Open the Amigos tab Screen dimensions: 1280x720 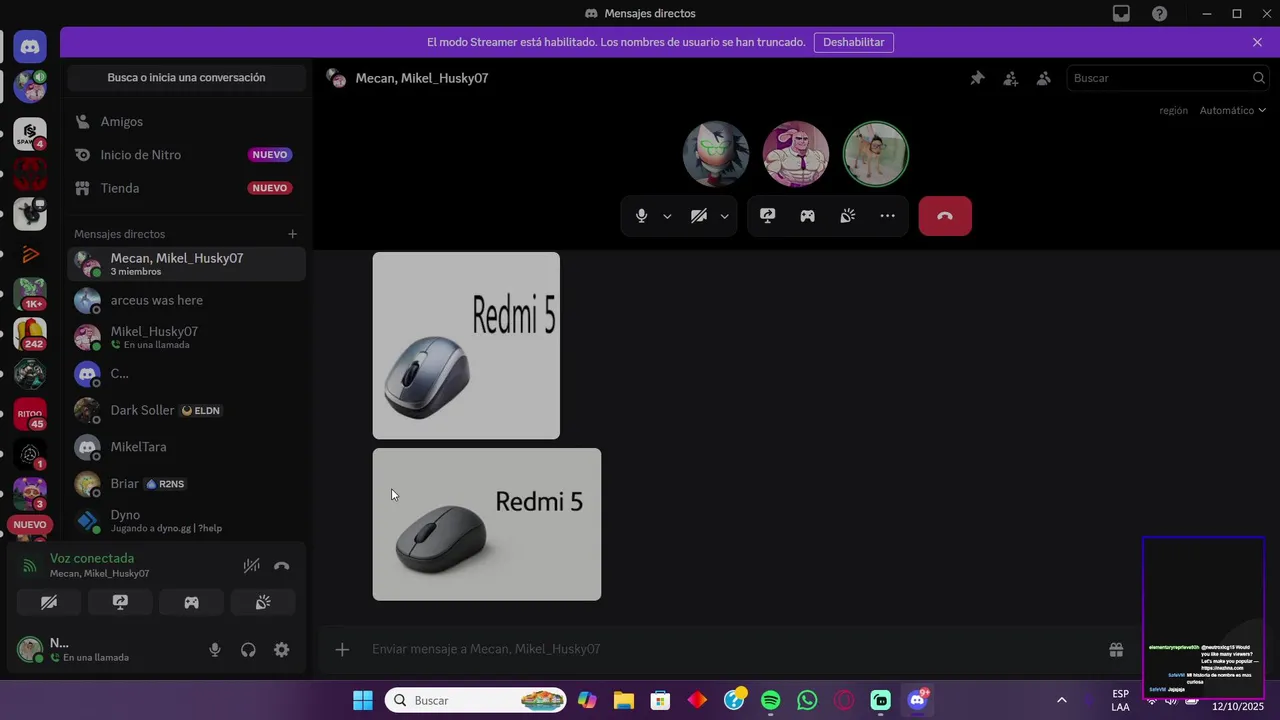click(187, 121)
